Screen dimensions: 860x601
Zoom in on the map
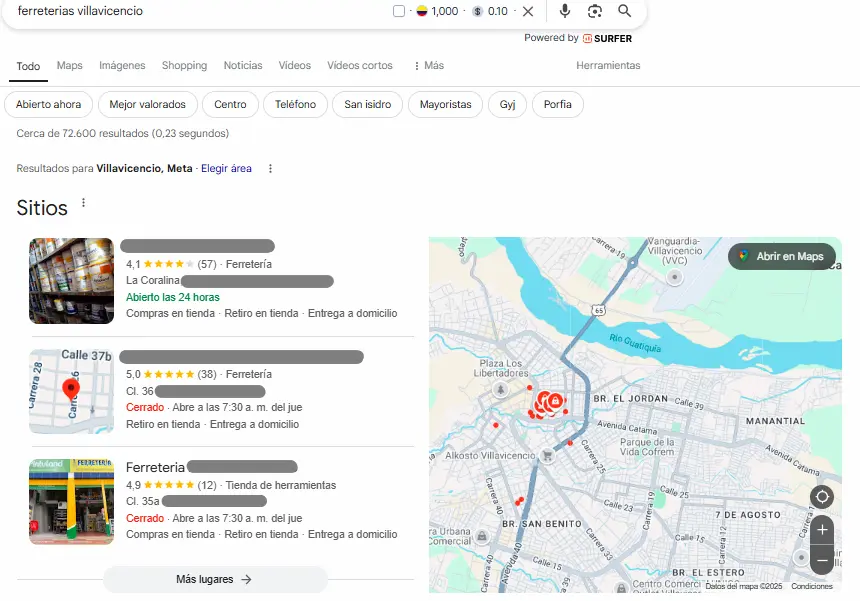click(822, 530)
